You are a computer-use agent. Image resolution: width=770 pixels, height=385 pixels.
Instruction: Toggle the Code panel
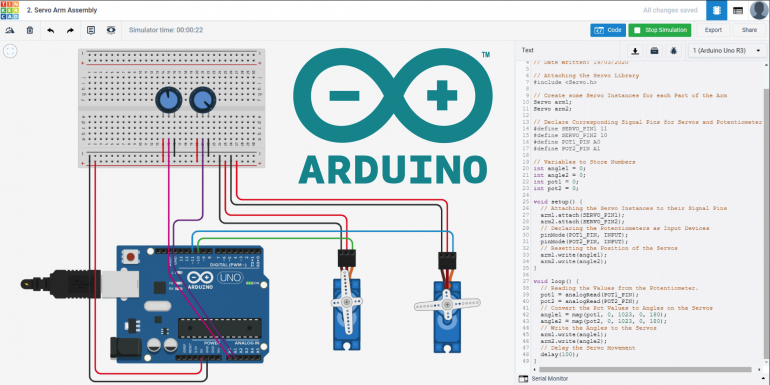[x=608, y=30]
